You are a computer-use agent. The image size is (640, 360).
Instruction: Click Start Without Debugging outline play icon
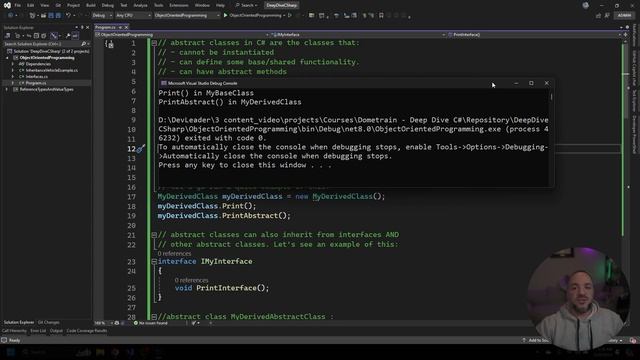coord(290,16)
